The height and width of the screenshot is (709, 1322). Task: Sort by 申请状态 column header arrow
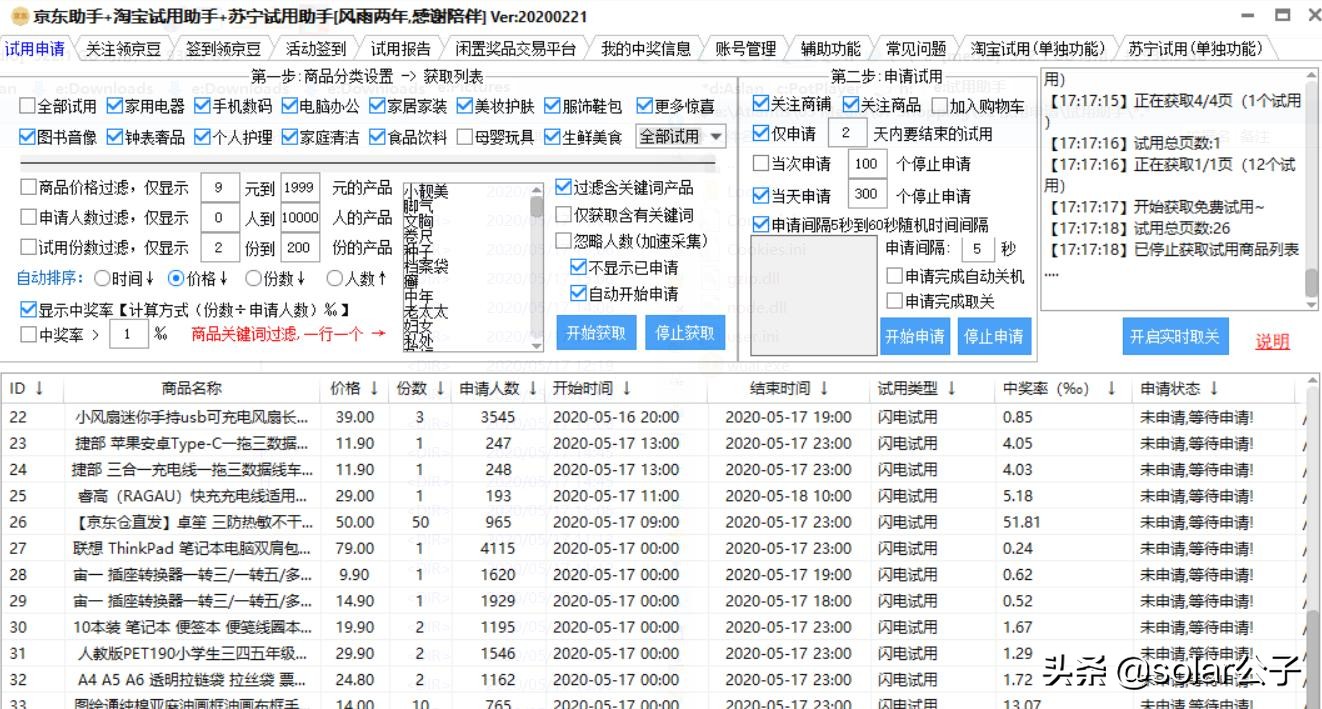tap(1213, 388)
